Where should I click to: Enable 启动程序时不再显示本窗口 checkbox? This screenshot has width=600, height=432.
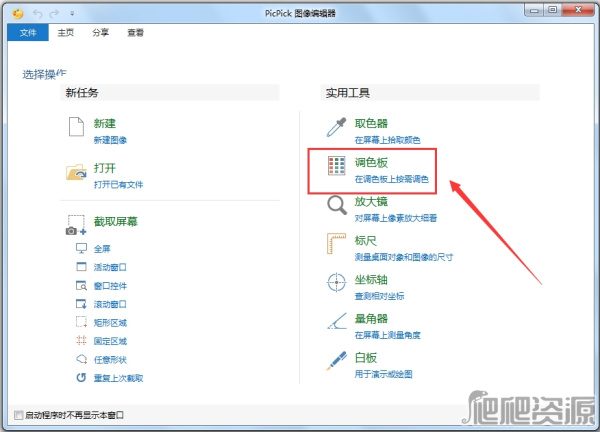[x=18, y=415]
